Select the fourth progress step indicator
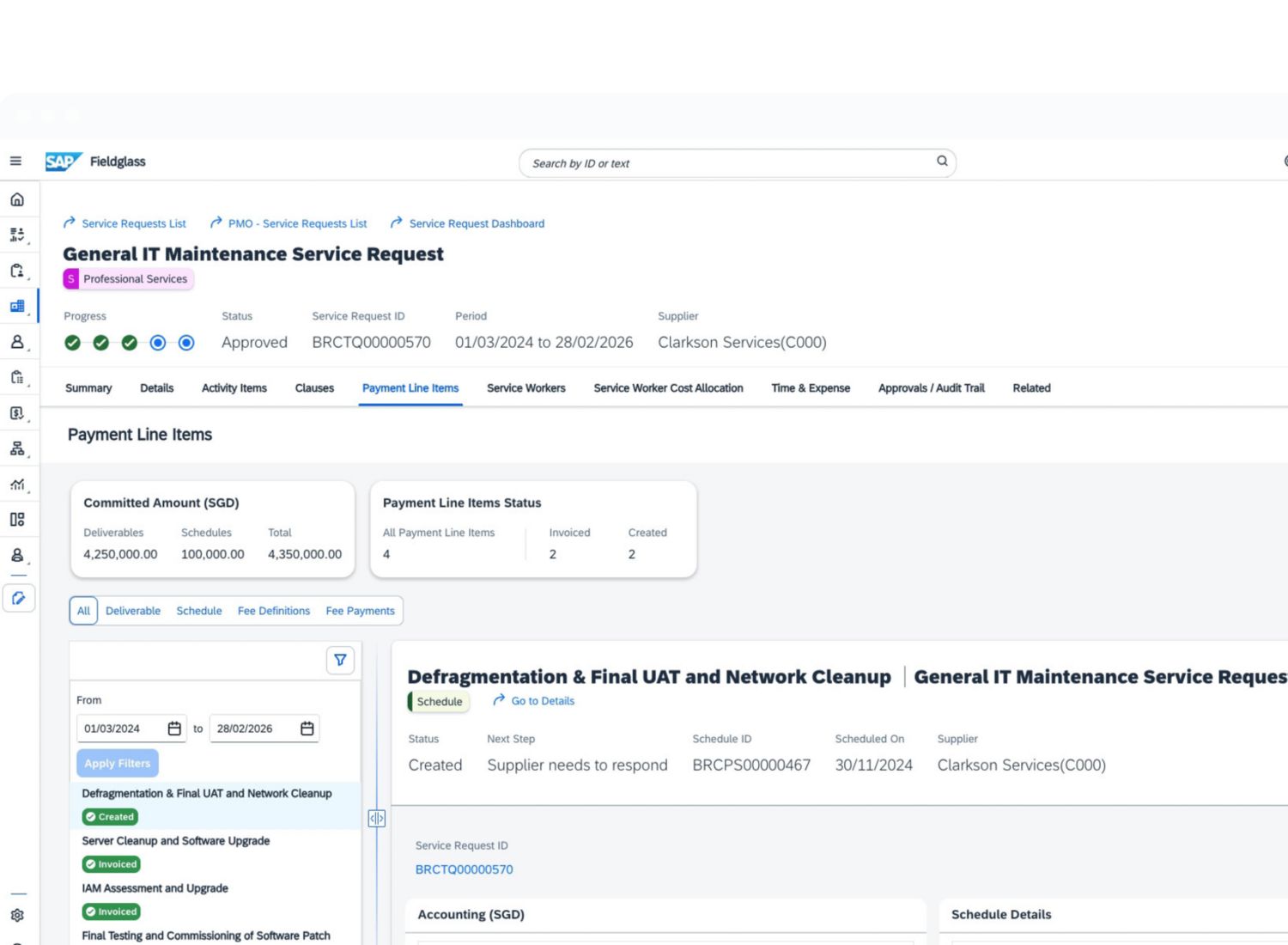This screenshot has width=1288, height=945. [158, 343]
